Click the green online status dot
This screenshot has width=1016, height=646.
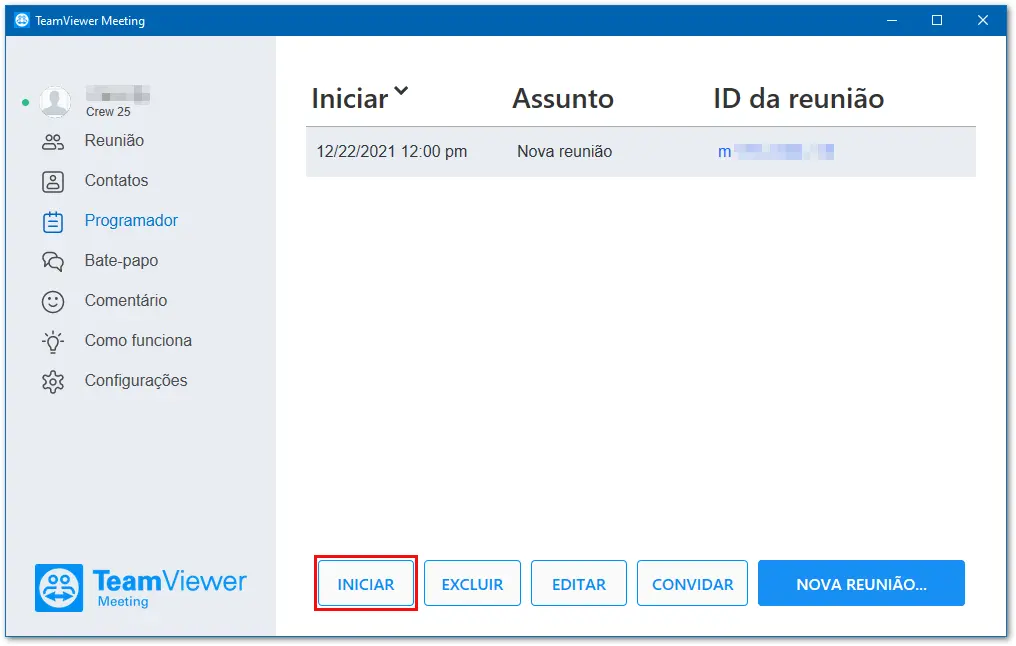(x=25, y=102)
